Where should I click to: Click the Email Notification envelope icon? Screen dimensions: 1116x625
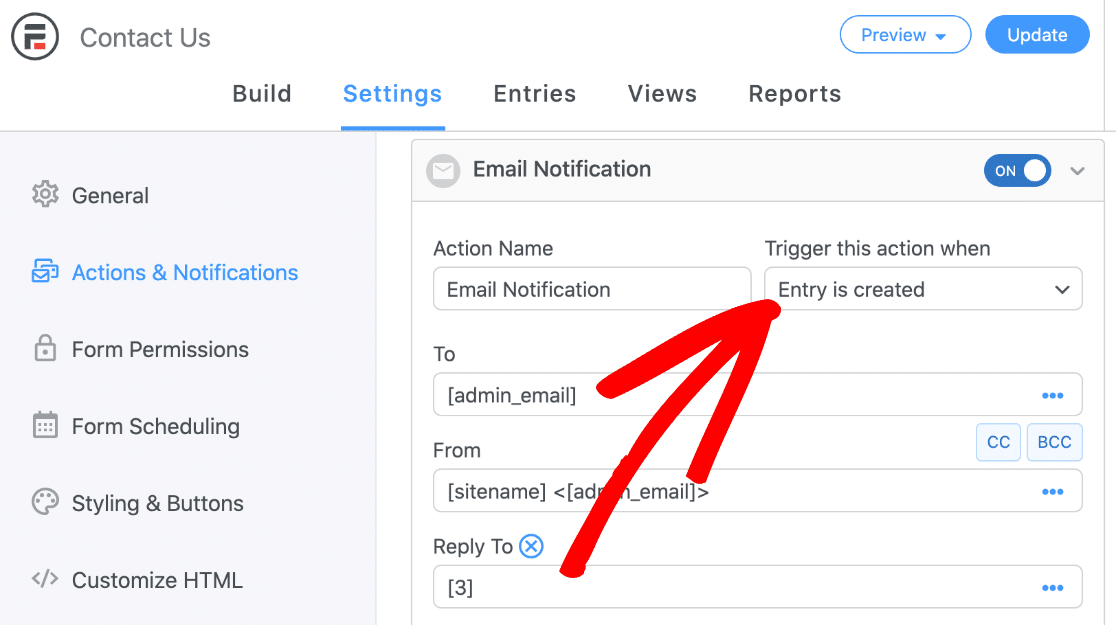(x=443, y=170)
